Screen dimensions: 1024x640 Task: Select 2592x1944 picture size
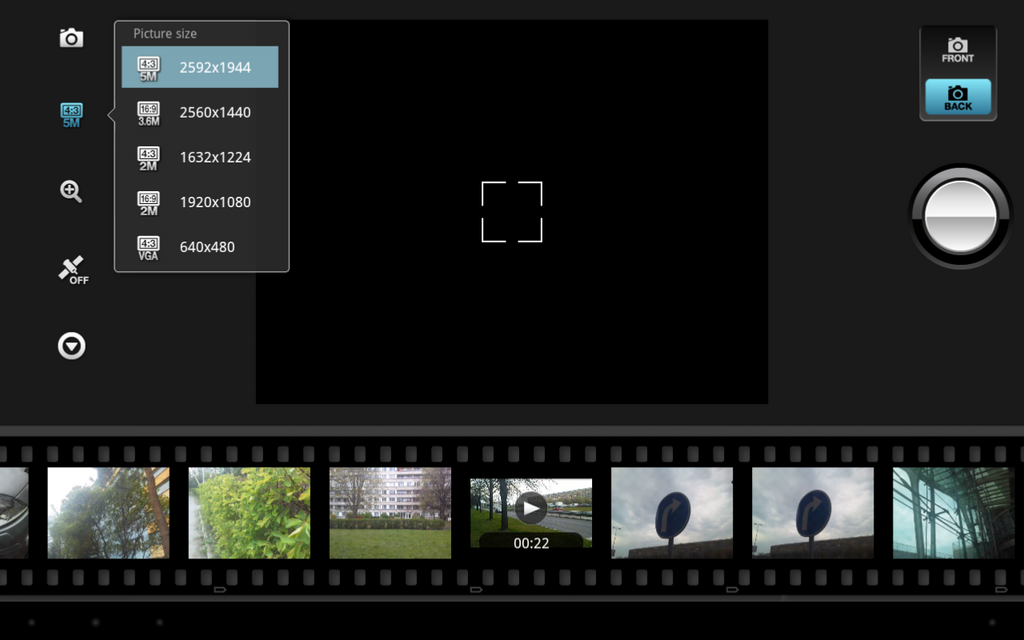tap(215, 68)
